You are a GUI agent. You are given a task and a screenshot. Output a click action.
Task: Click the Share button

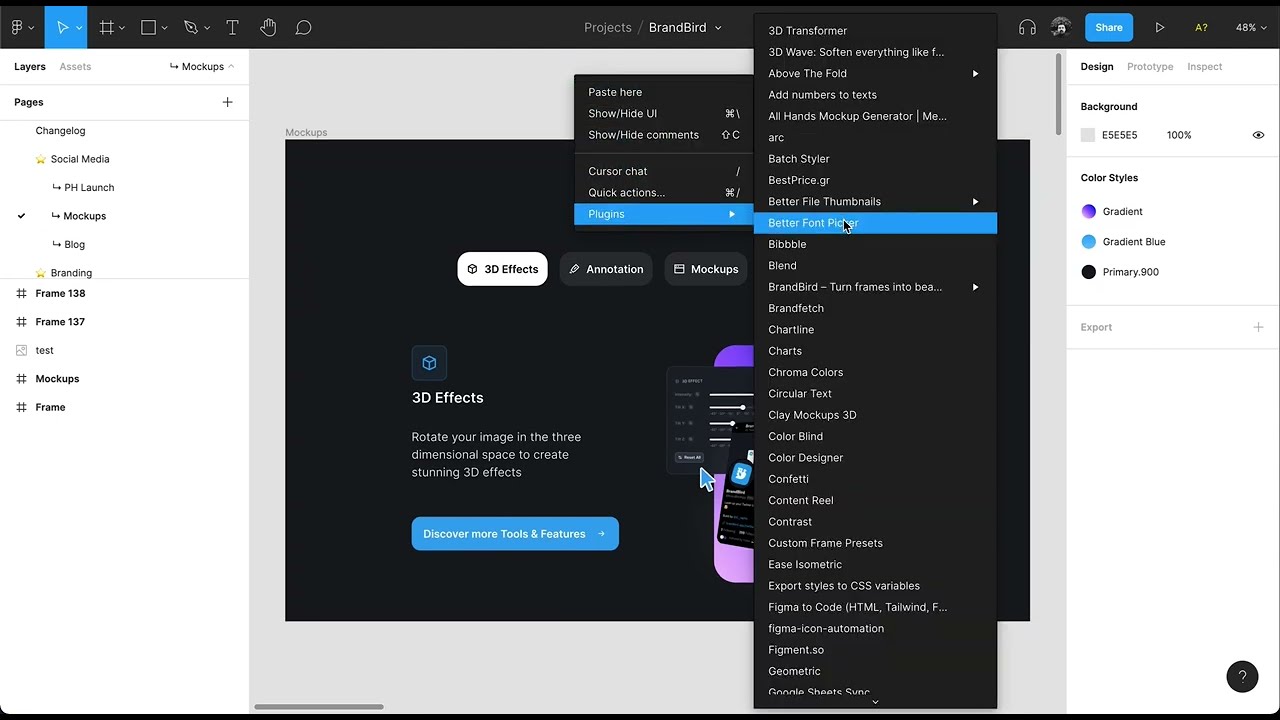[1109, 28]
